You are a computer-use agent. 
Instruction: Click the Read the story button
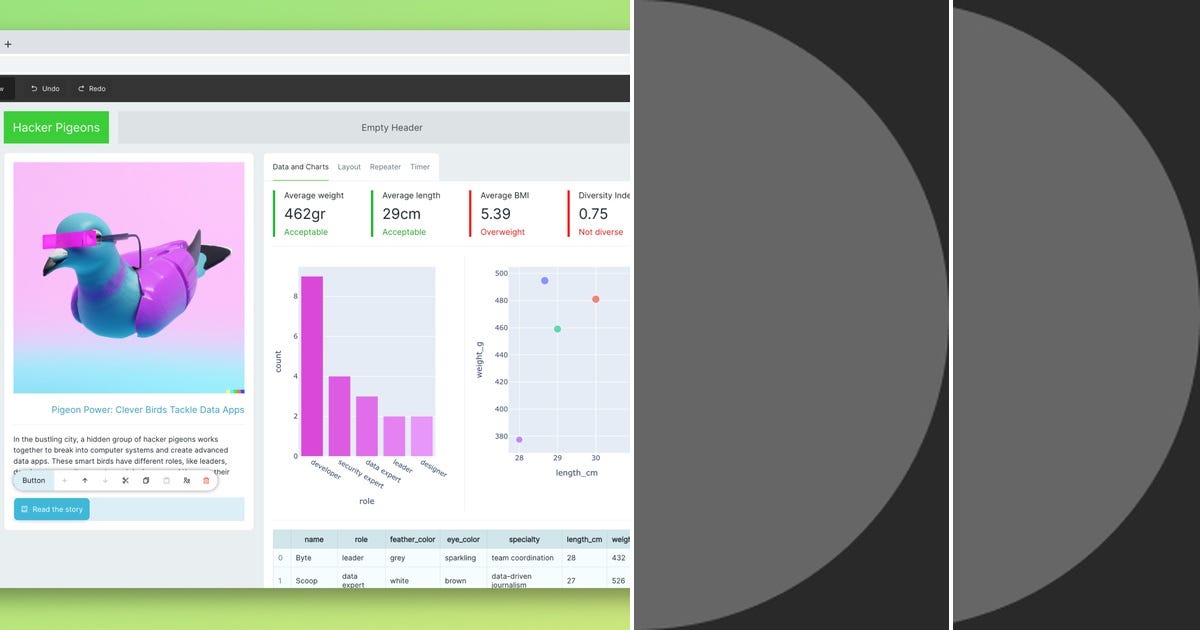tap(52, 509)
